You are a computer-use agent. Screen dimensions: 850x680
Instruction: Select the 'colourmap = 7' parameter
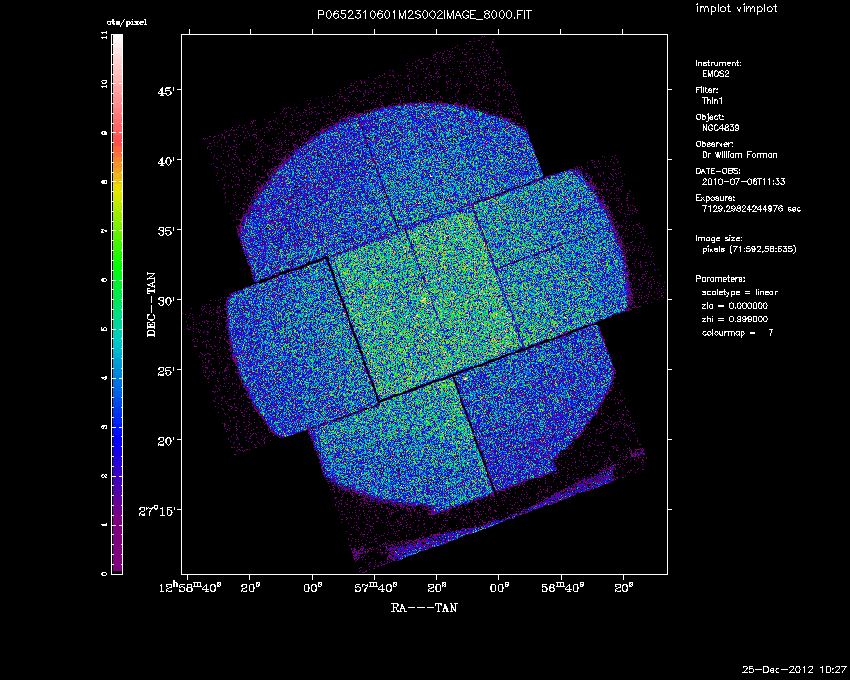tap(737, 333)
